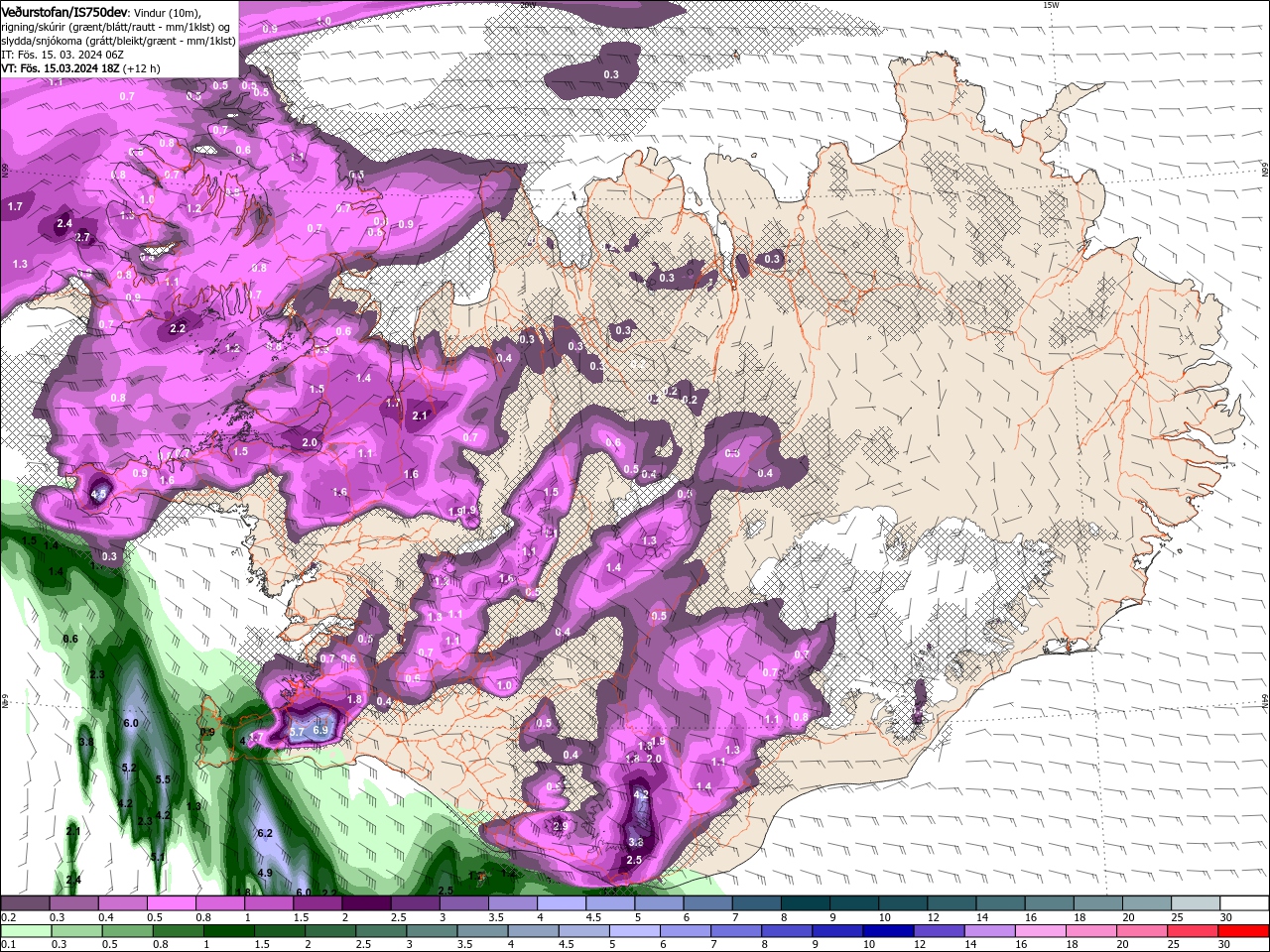Select the palest green 0.1 rain legend swatch
The width and height of the screenshot is (1270, 952).
point(26,931)
